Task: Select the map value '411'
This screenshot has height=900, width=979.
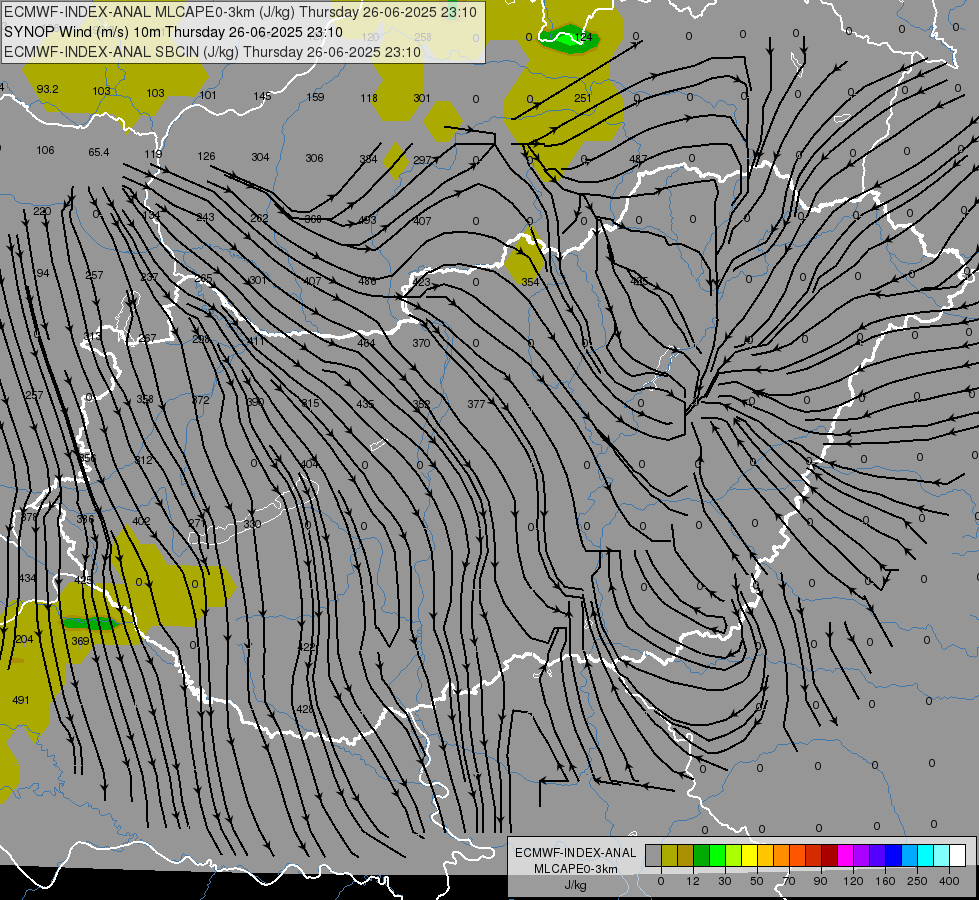Action: [x=256, y=341]
